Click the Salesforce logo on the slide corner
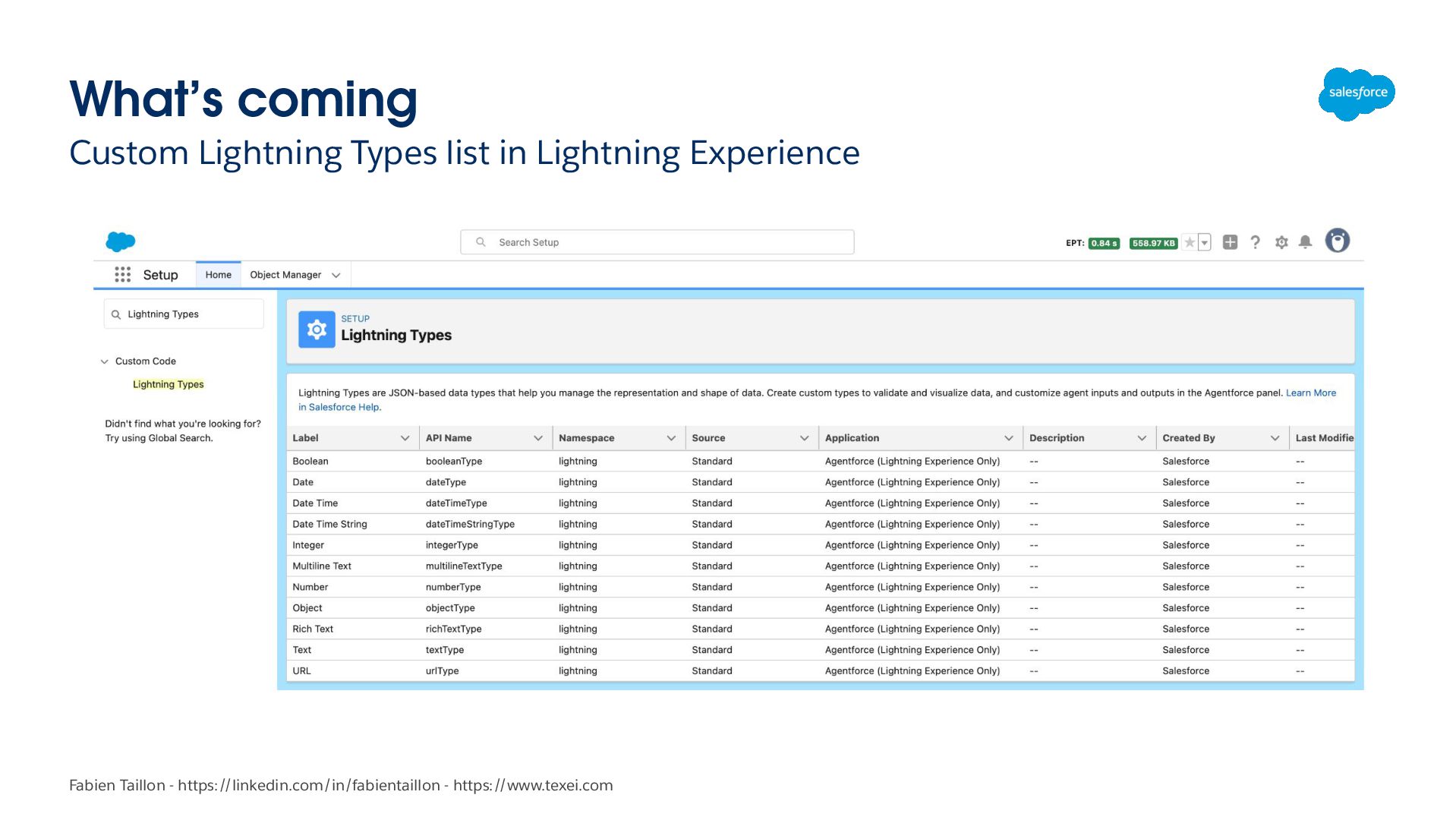The width and height of the screenshot is (1456, 820). [x=1357, y=93]
